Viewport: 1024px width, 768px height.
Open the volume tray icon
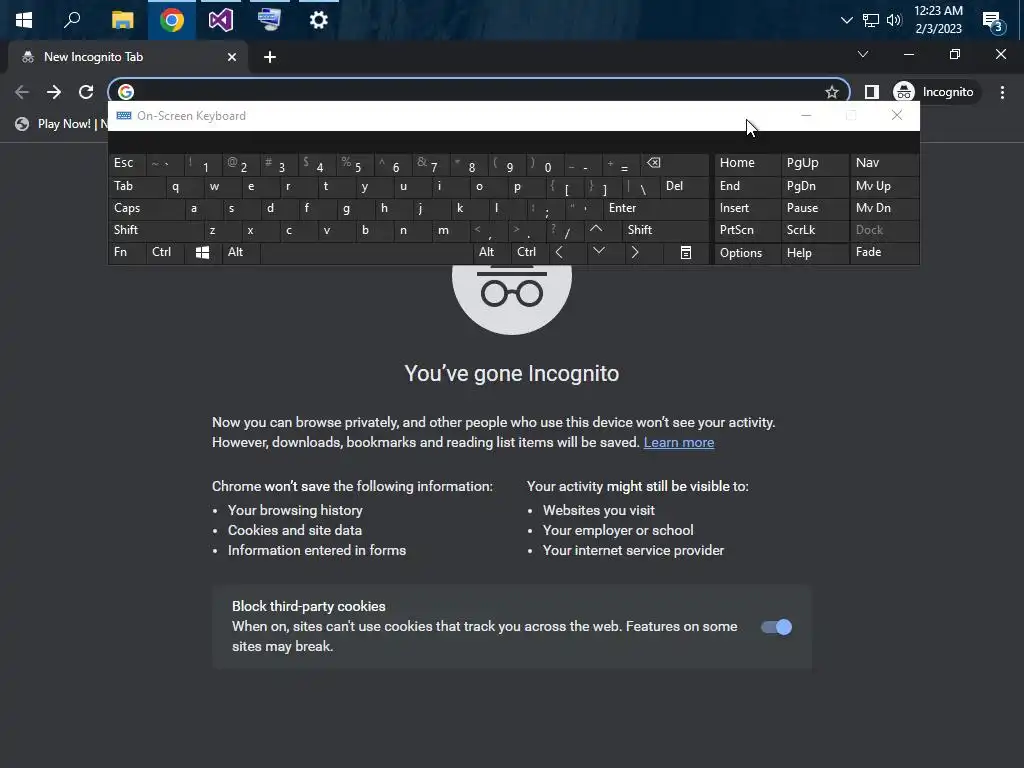(894, 20)
